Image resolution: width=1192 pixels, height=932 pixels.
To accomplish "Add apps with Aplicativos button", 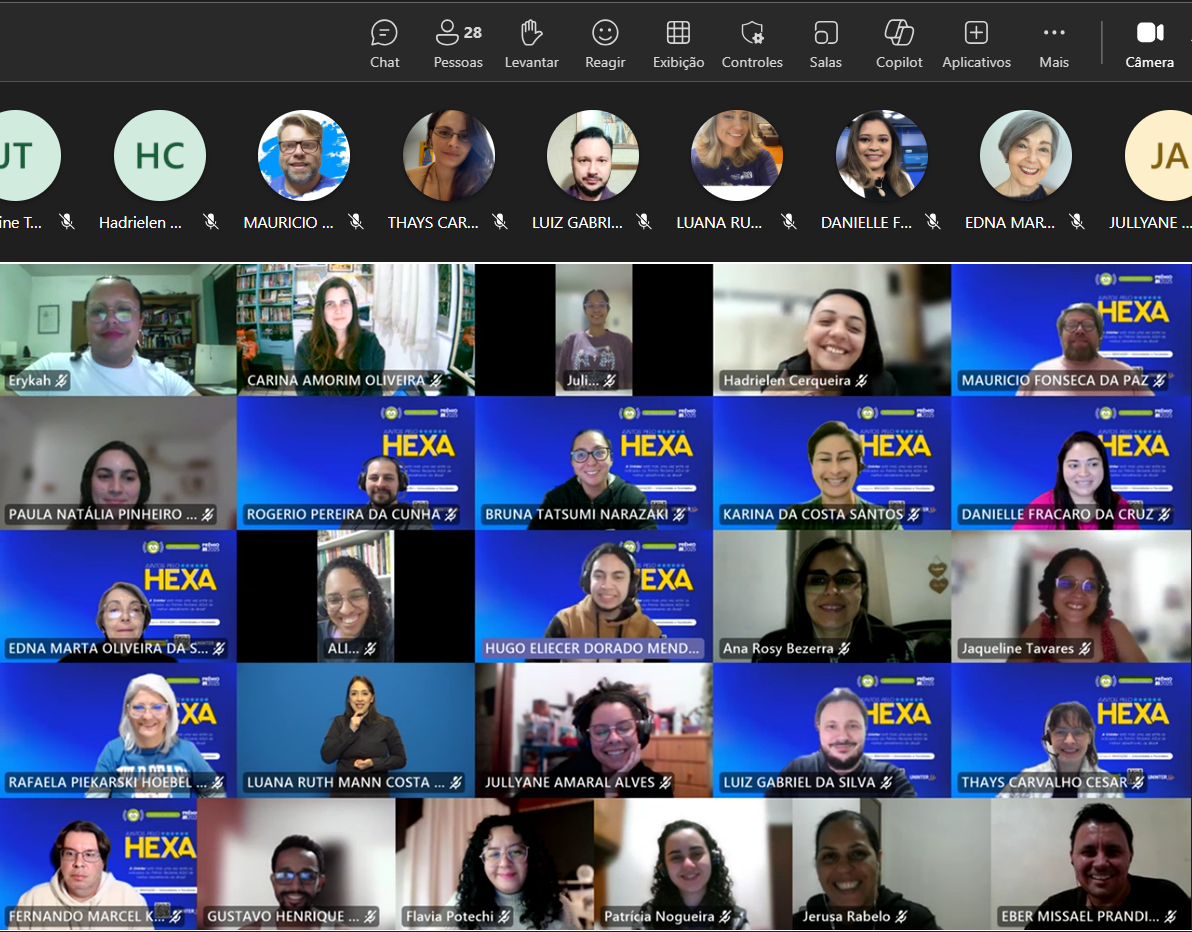I will pos(976,45).
